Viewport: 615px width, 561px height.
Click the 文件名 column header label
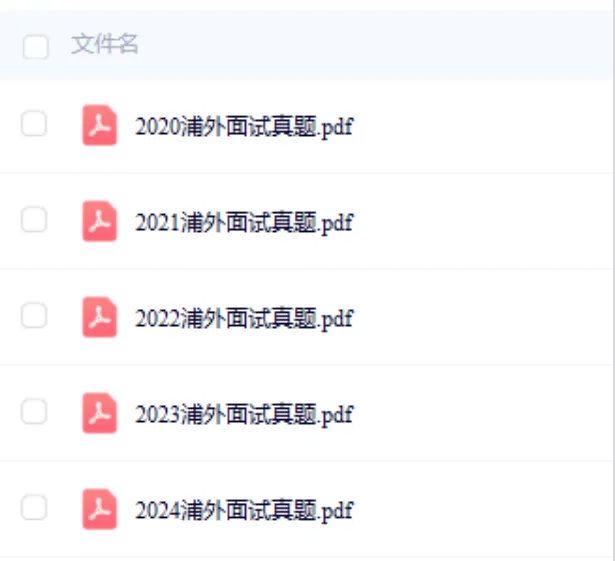[x=104, y=44]
